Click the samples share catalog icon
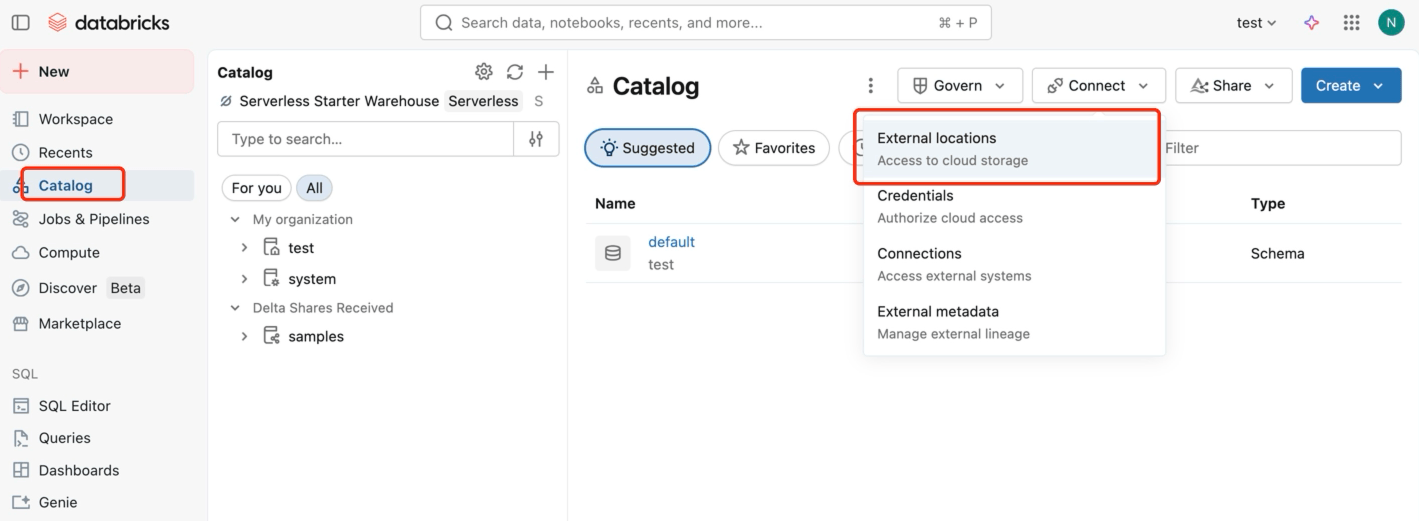The width and height of the screenshot is (1419, 521). point(271,336)
